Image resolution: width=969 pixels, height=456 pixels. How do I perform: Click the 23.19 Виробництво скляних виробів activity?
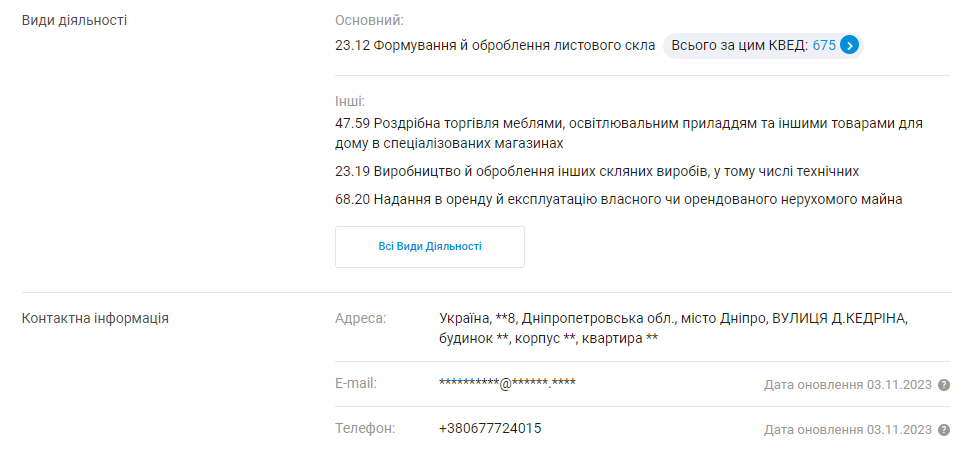597,171
